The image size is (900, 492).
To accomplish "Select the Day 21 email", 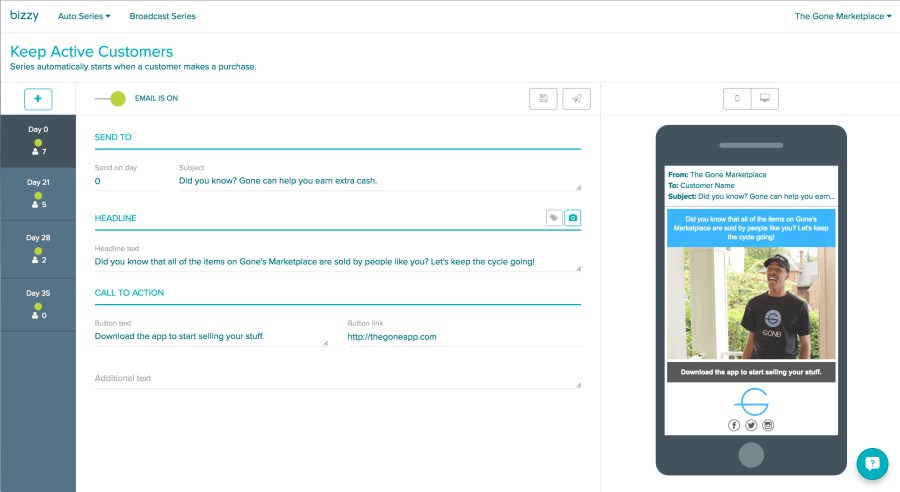I will (38, 194).
